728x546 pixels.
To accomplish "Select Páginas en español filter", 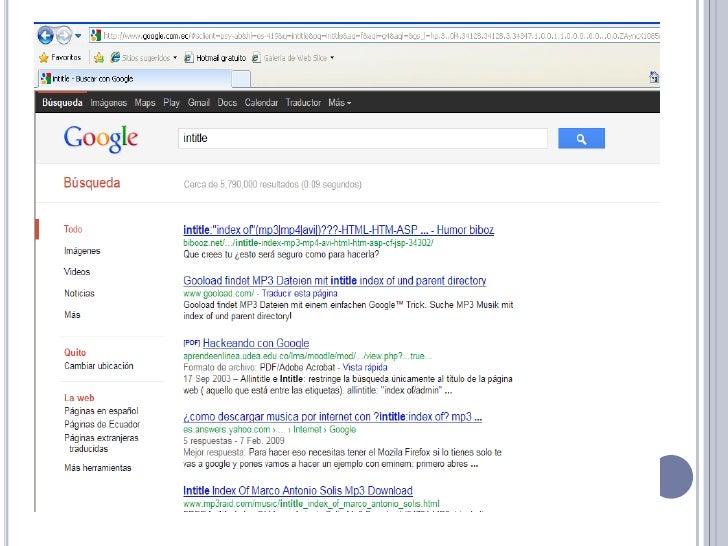I will (x=101, y=411).
